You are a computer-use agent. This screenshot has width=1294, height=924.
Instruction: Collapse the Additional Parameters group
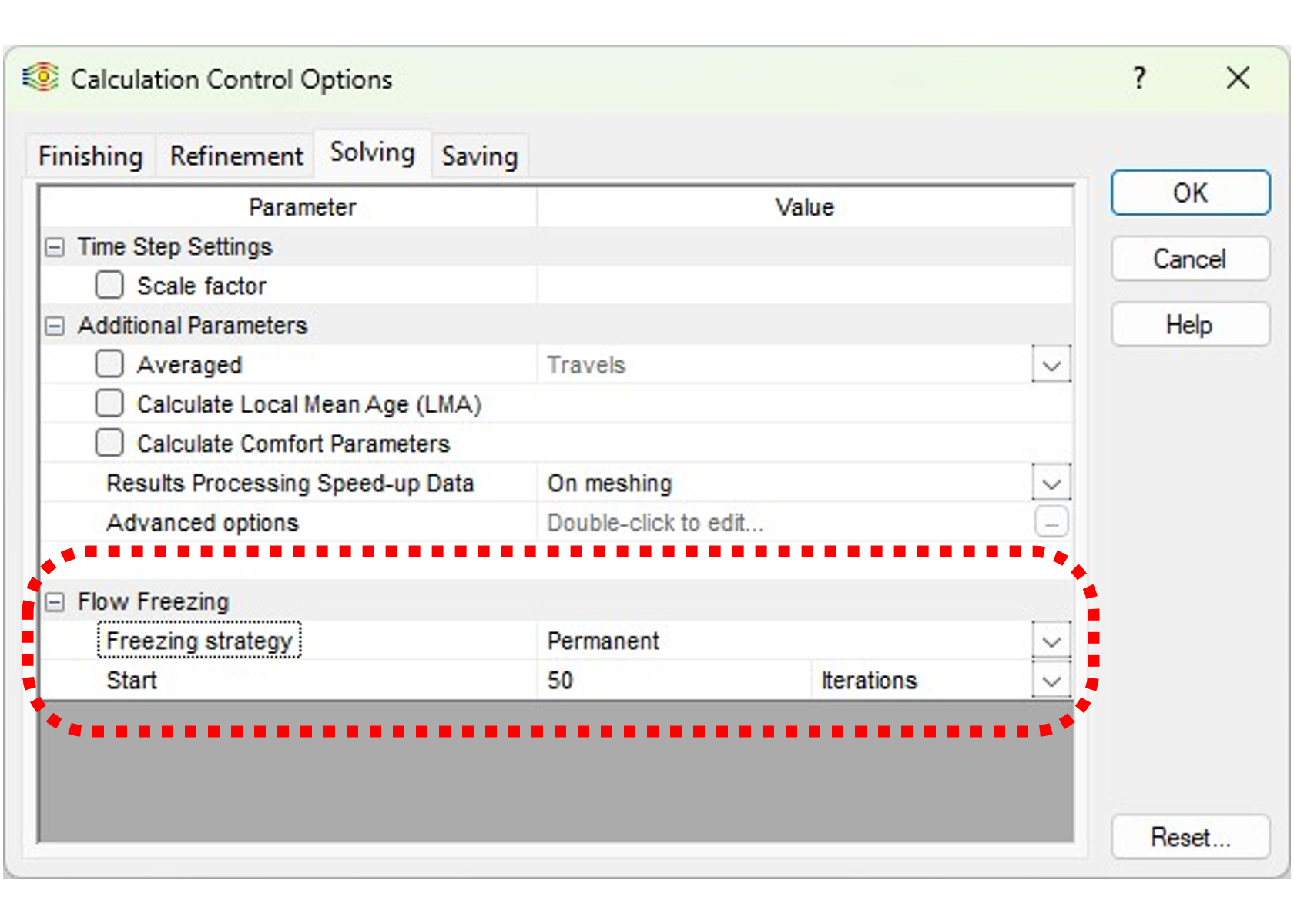pos(55,326)
